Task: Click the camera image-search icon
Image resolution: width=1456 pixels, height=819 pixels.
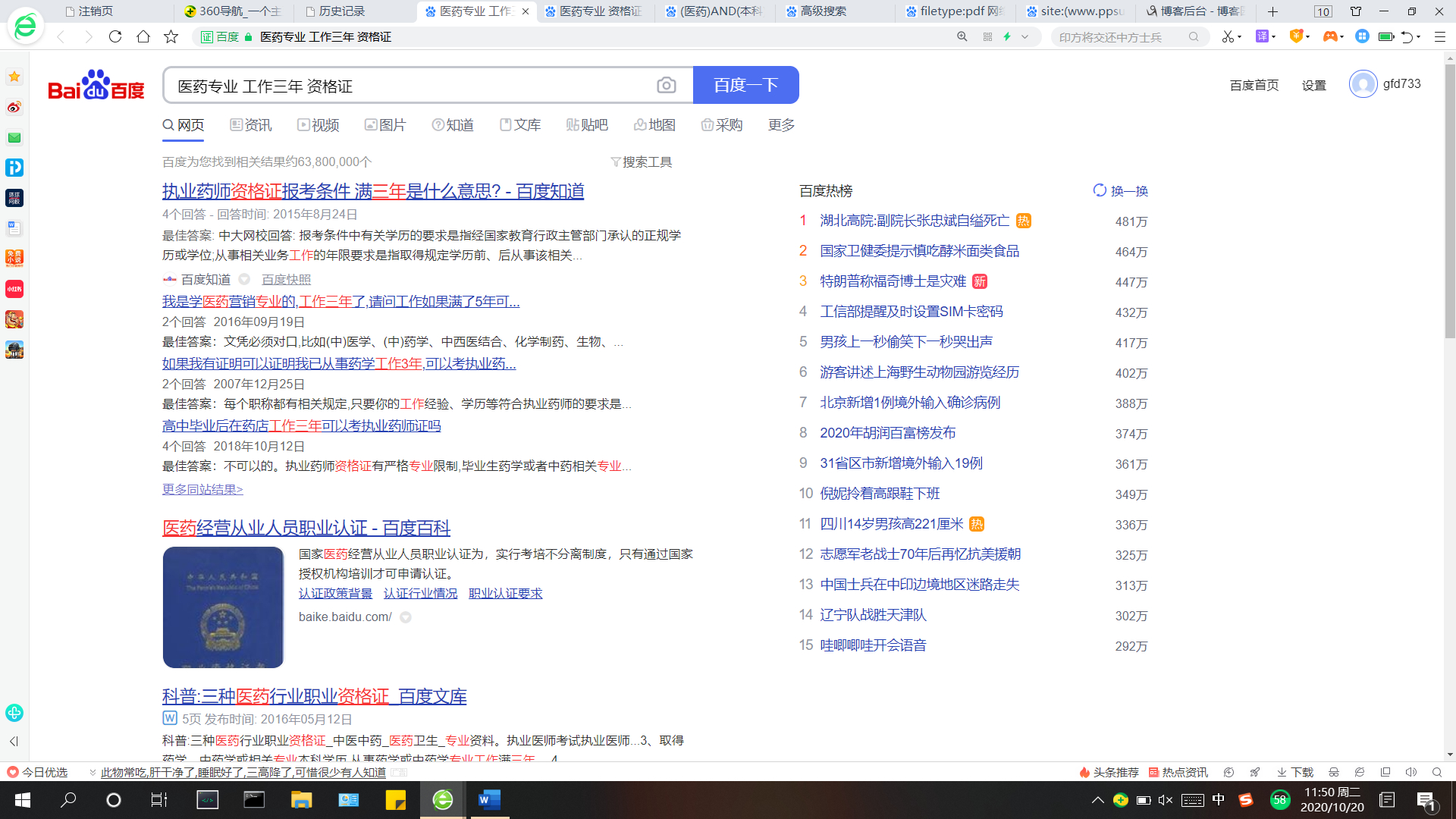Action: tap(666, 86)
